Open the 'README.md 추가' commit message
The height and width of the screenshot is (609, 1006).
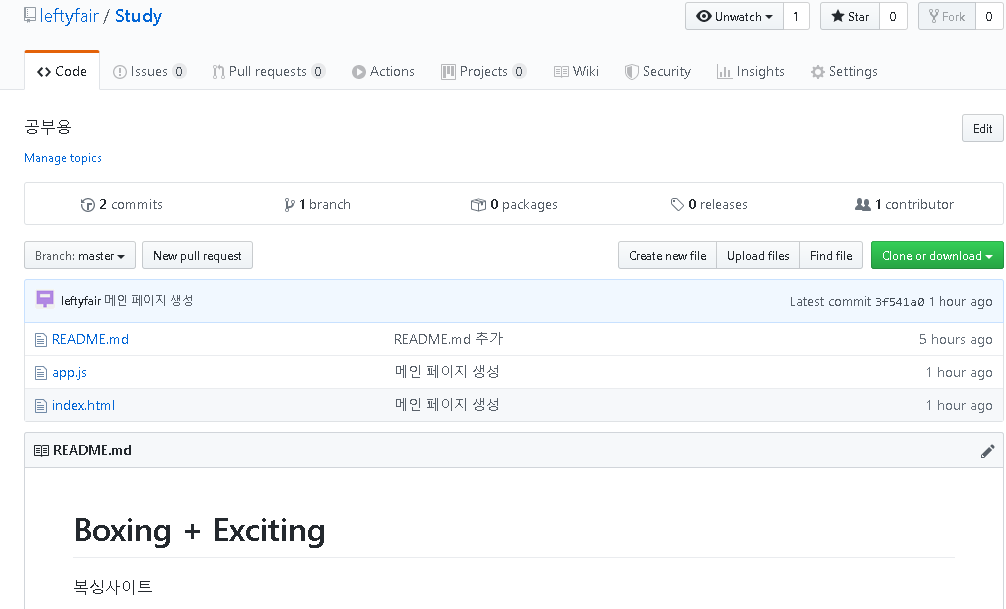coord(448,339)
